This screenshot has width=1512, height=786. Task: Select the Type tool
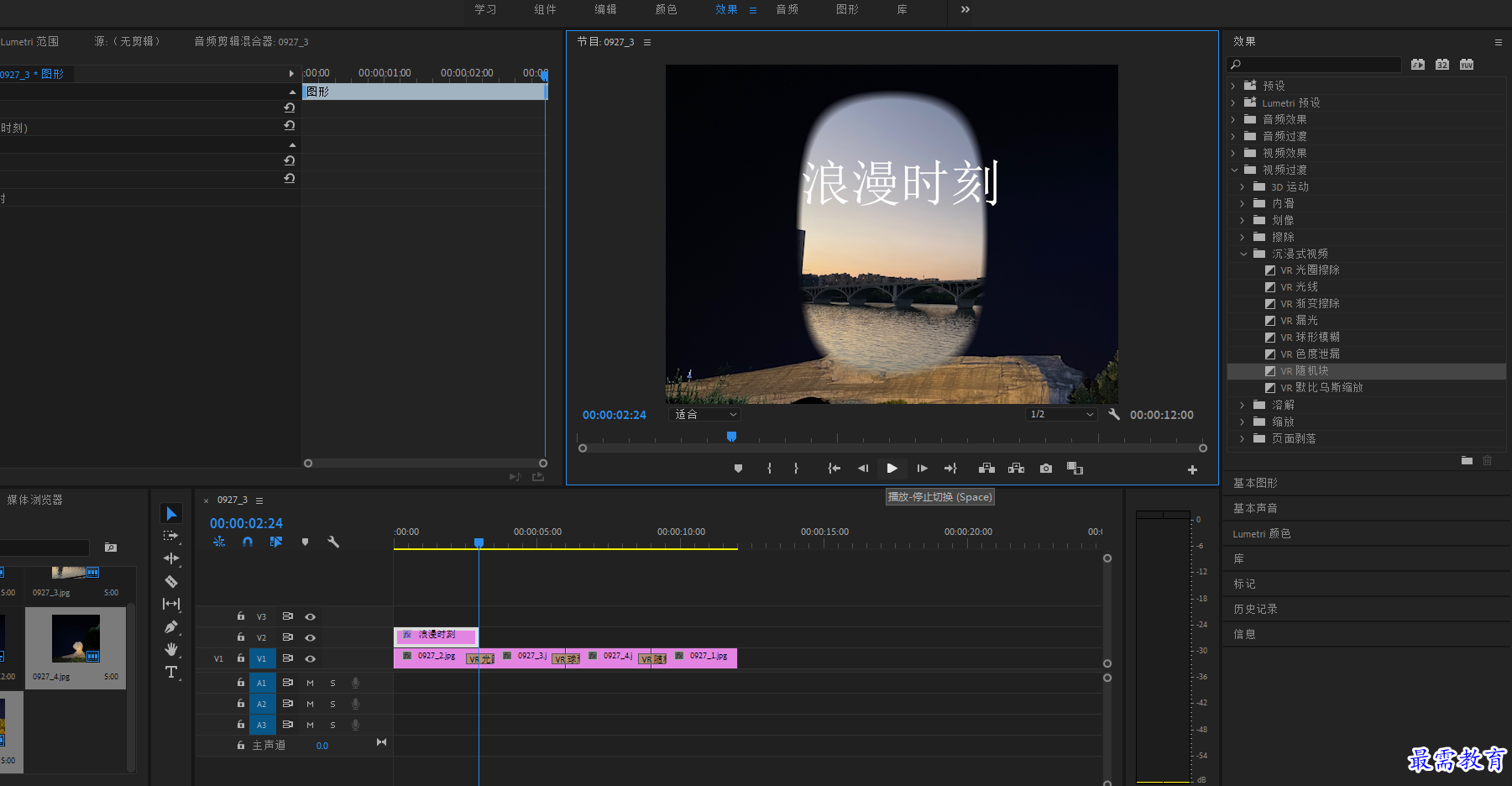pyautogui.click(x=171, y=672)
